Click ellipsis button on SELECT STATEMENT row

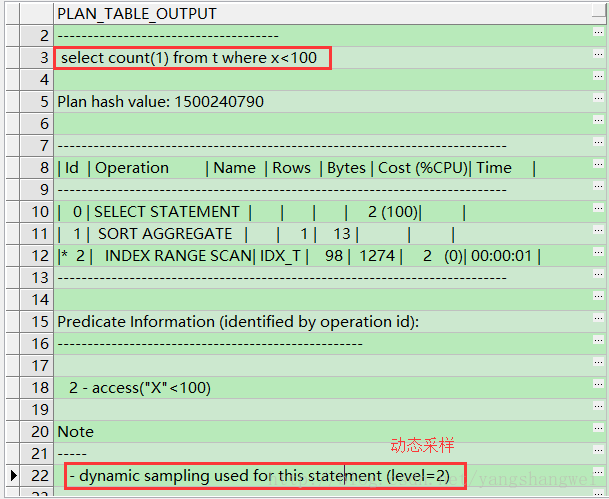click(598, 212)
